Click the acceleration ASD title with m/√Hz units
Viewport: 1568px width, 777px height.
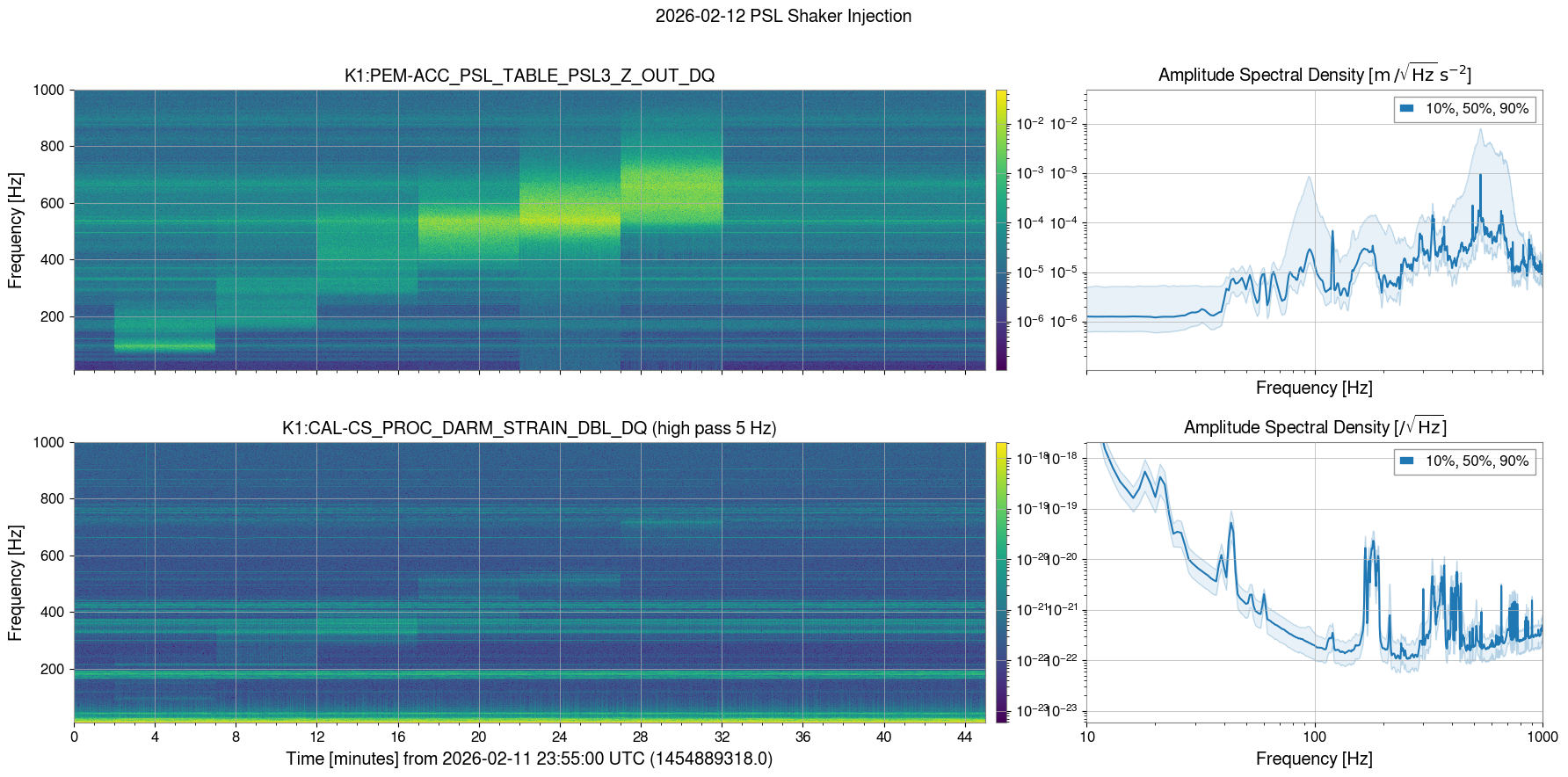[1314, 75]
